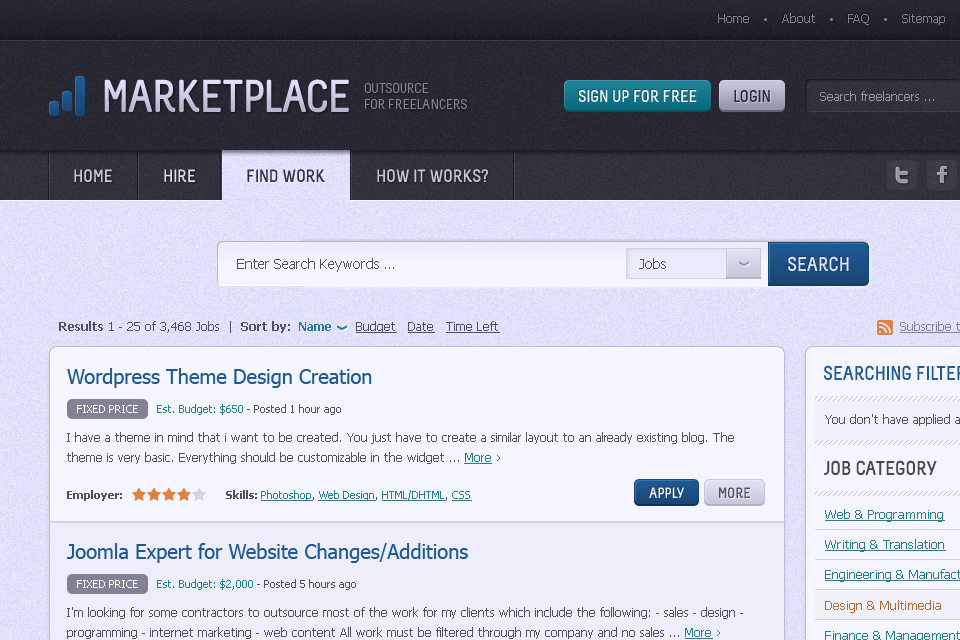This screenshot has width=960, height=640.
Task: Open the FAQ page
Action: tap(857, 18)
